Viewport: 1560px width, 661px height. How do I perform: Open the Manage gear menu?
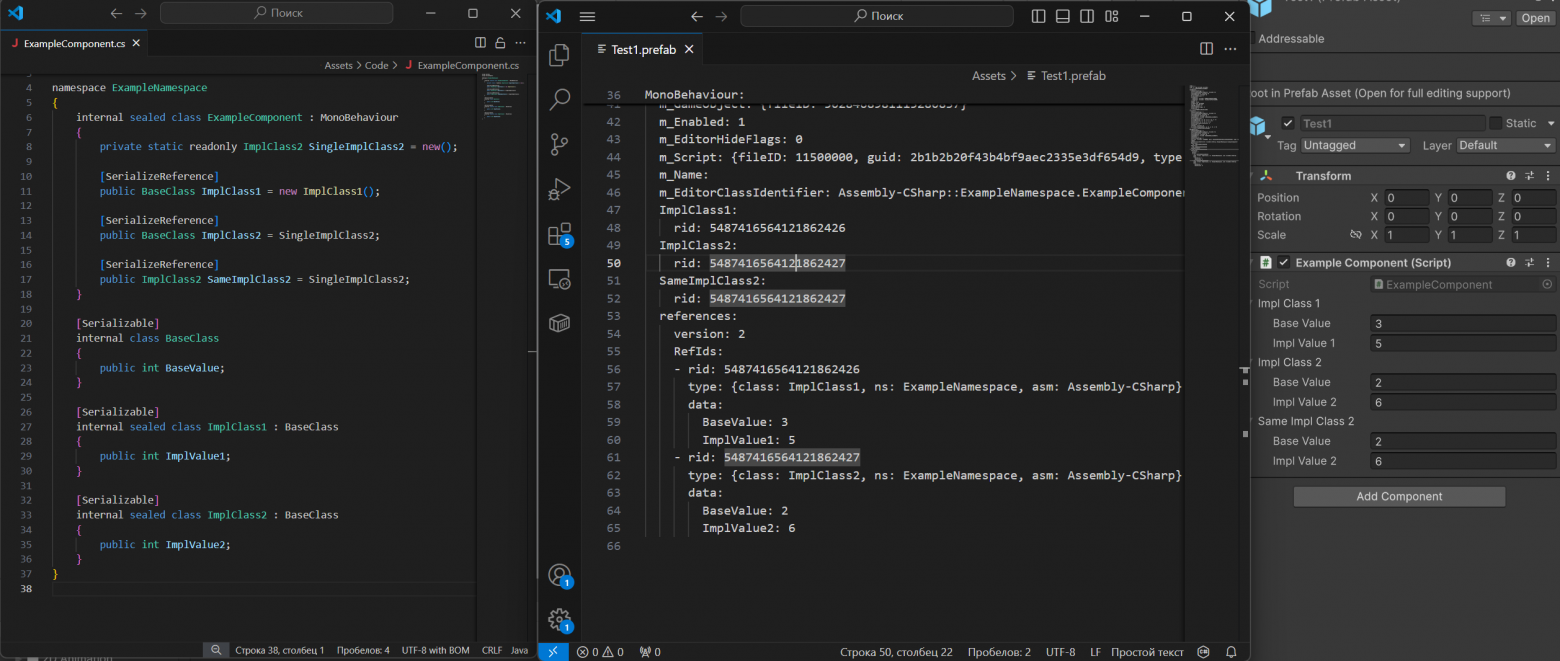(x=559, y=619)
